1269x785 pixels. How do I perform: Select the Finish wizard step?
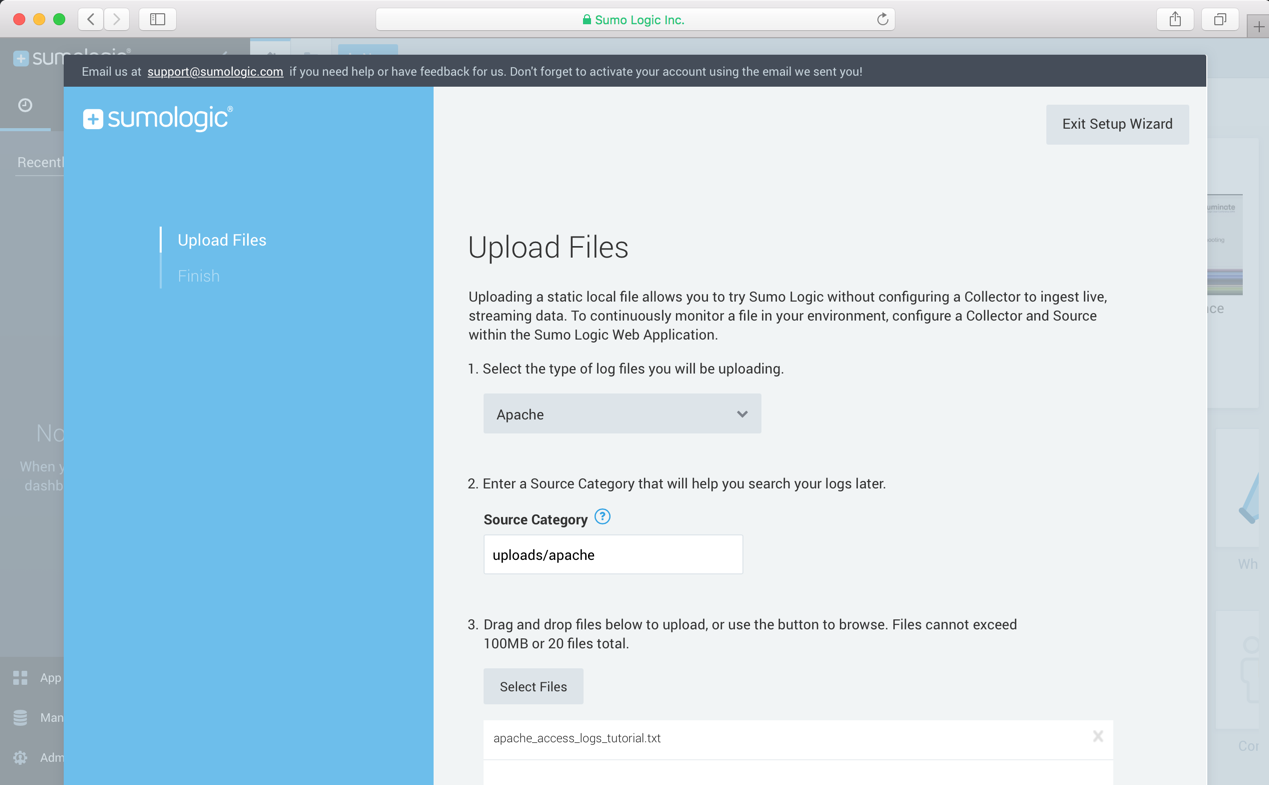coord(199,276)
